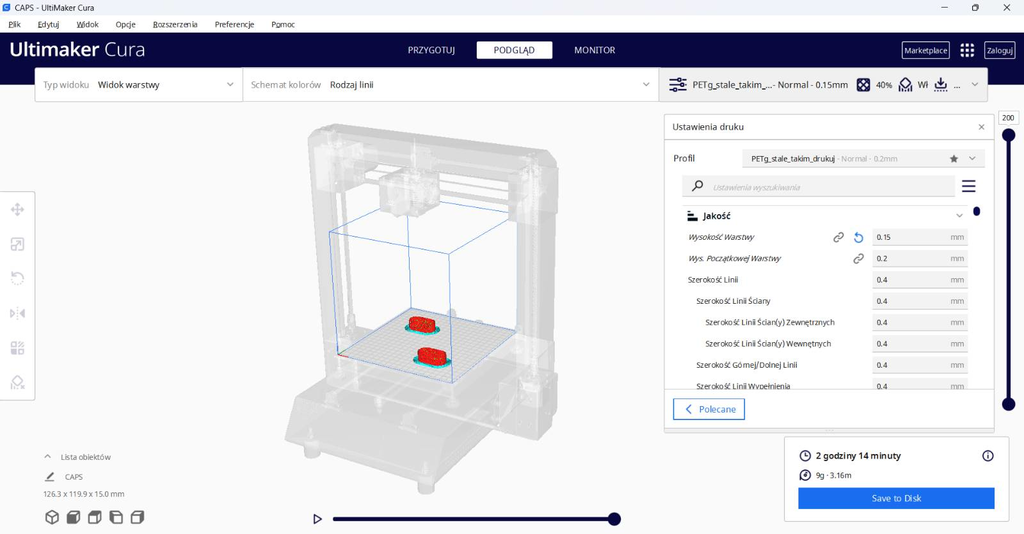Image resolution: width=1024 pixels, height=534 pixels.
Task: Collapse the Lista obiektów list
Action: pyautogui.click(x=48, y=457)
